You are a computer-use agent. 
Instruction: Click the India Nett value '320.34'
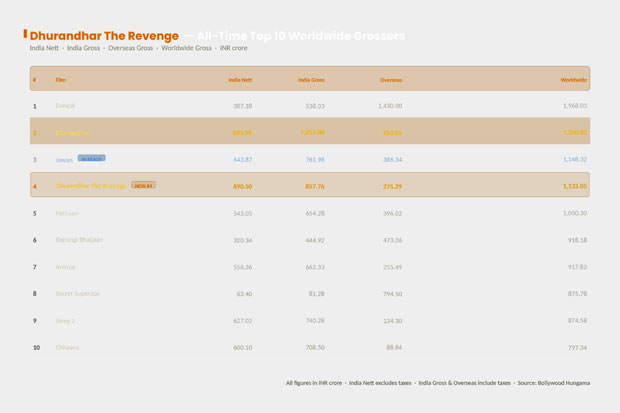pos(242,240)
